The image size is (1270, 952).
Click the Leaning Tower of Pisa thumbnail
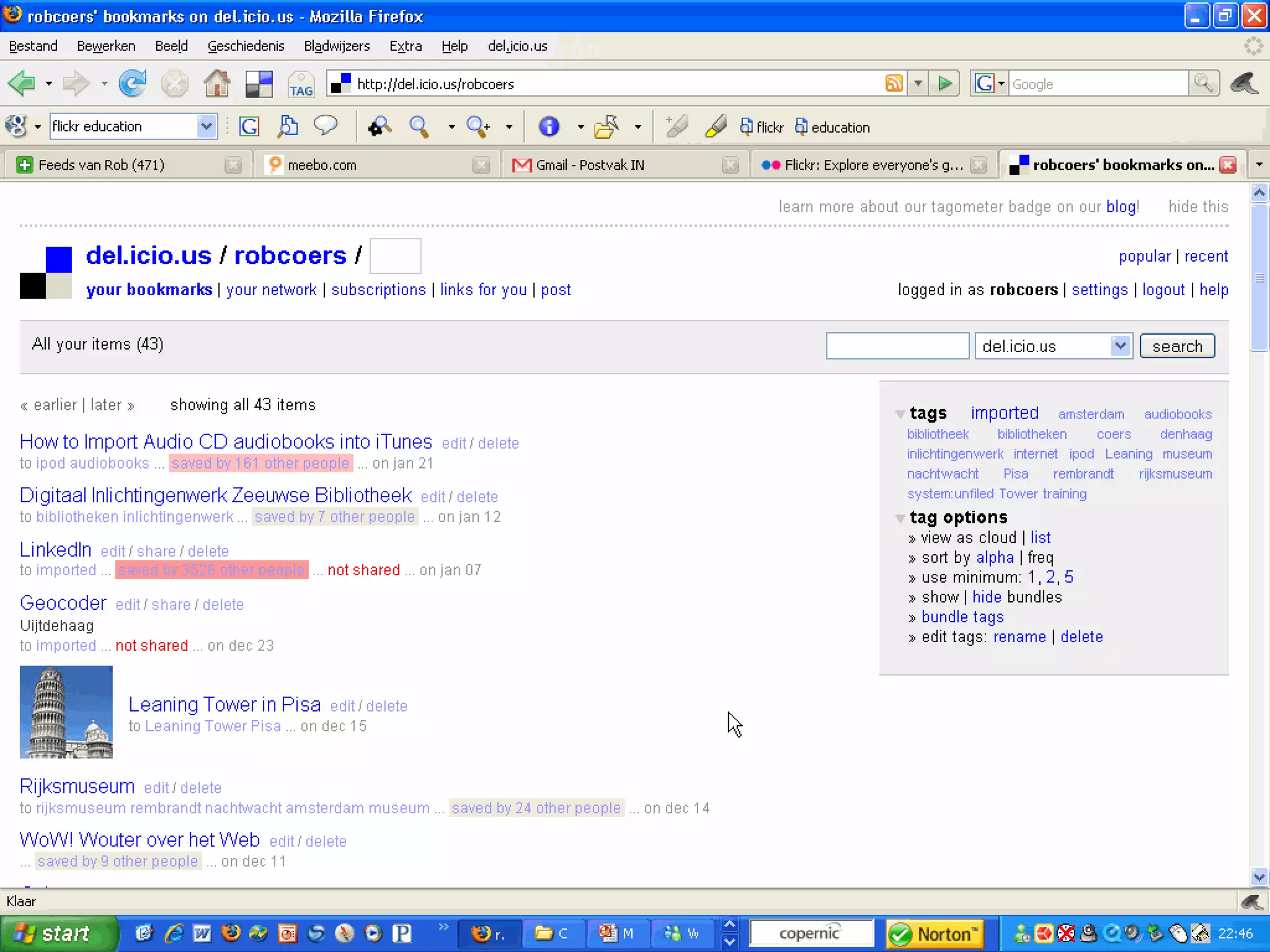click(x=66, y=712)
